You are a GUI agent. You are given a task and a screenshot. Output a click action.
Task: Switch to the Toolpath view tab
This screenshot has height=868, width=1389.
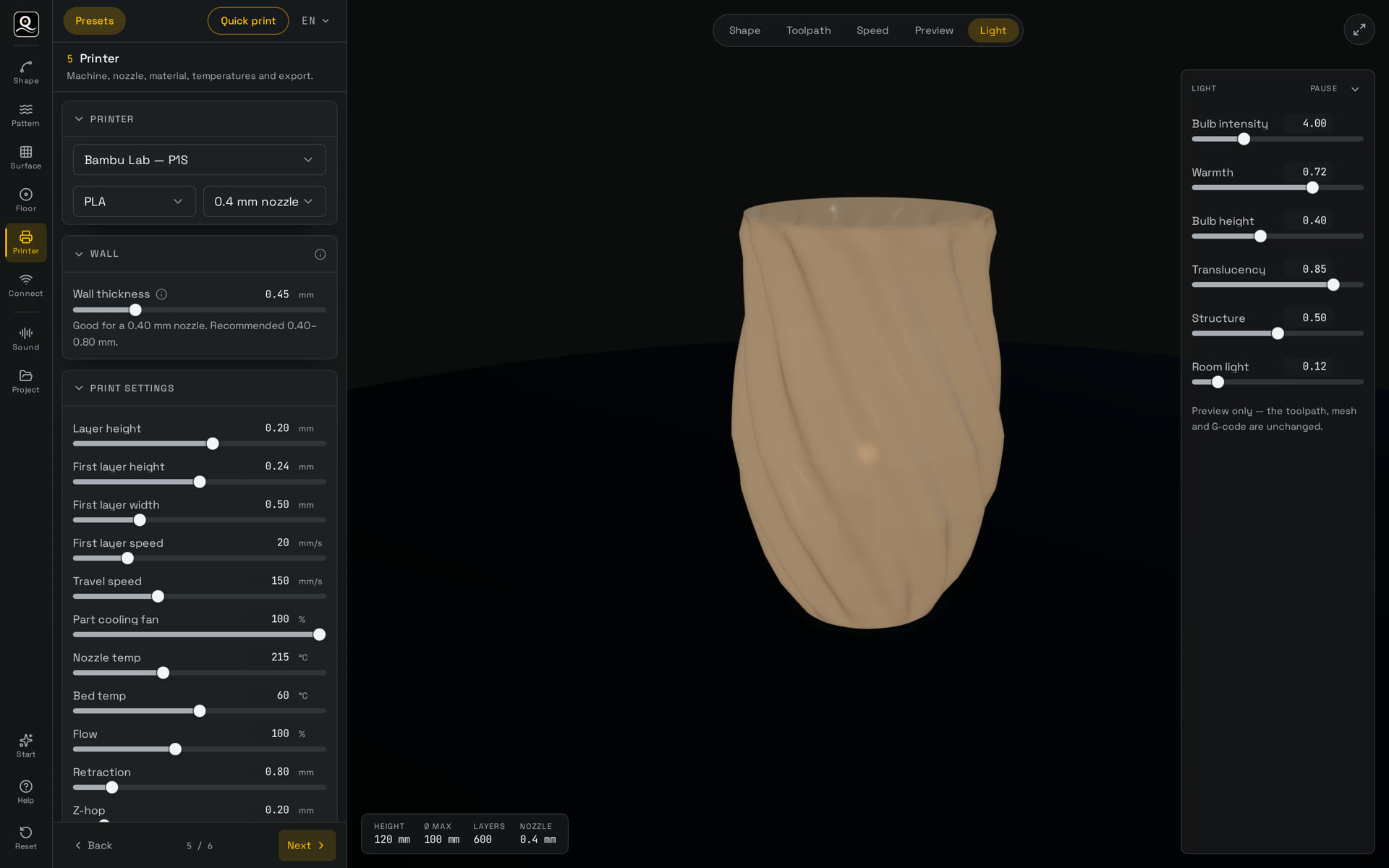[808, 30]
